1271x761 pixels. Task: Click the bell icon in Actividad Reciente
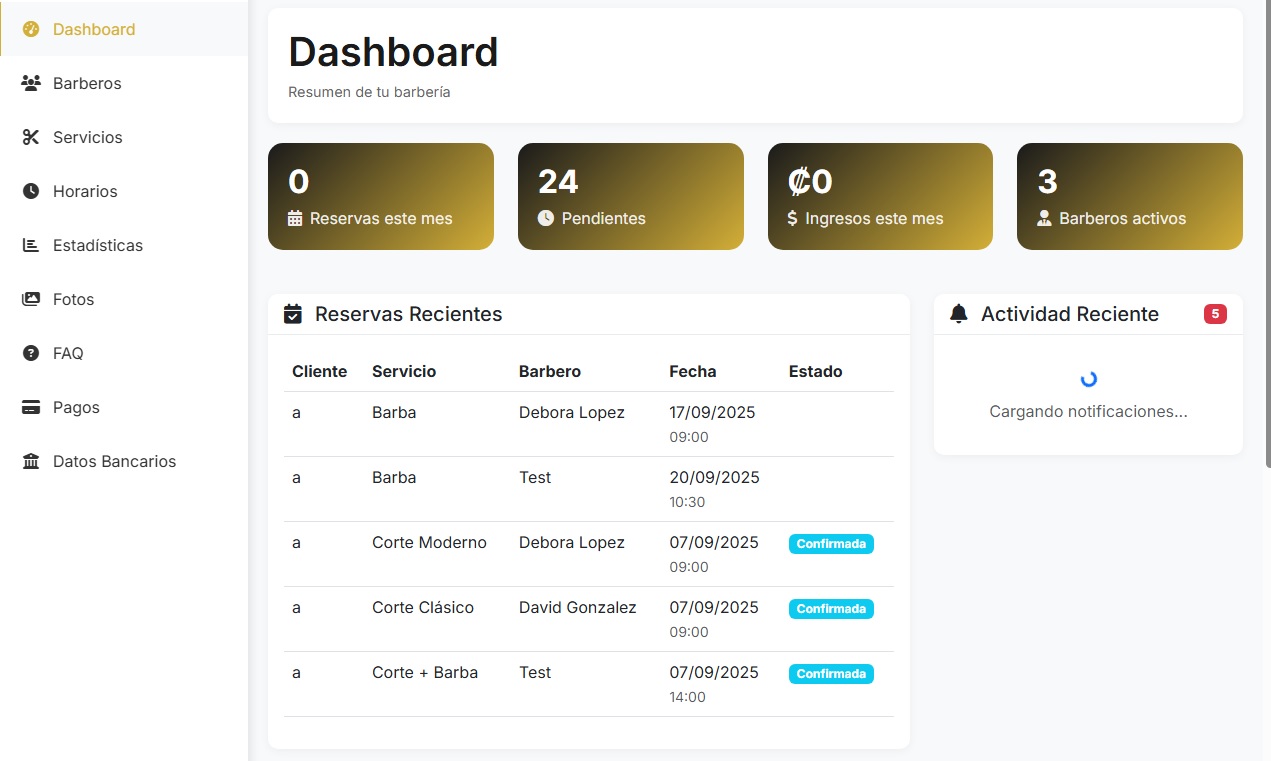(x=959, y=314)
